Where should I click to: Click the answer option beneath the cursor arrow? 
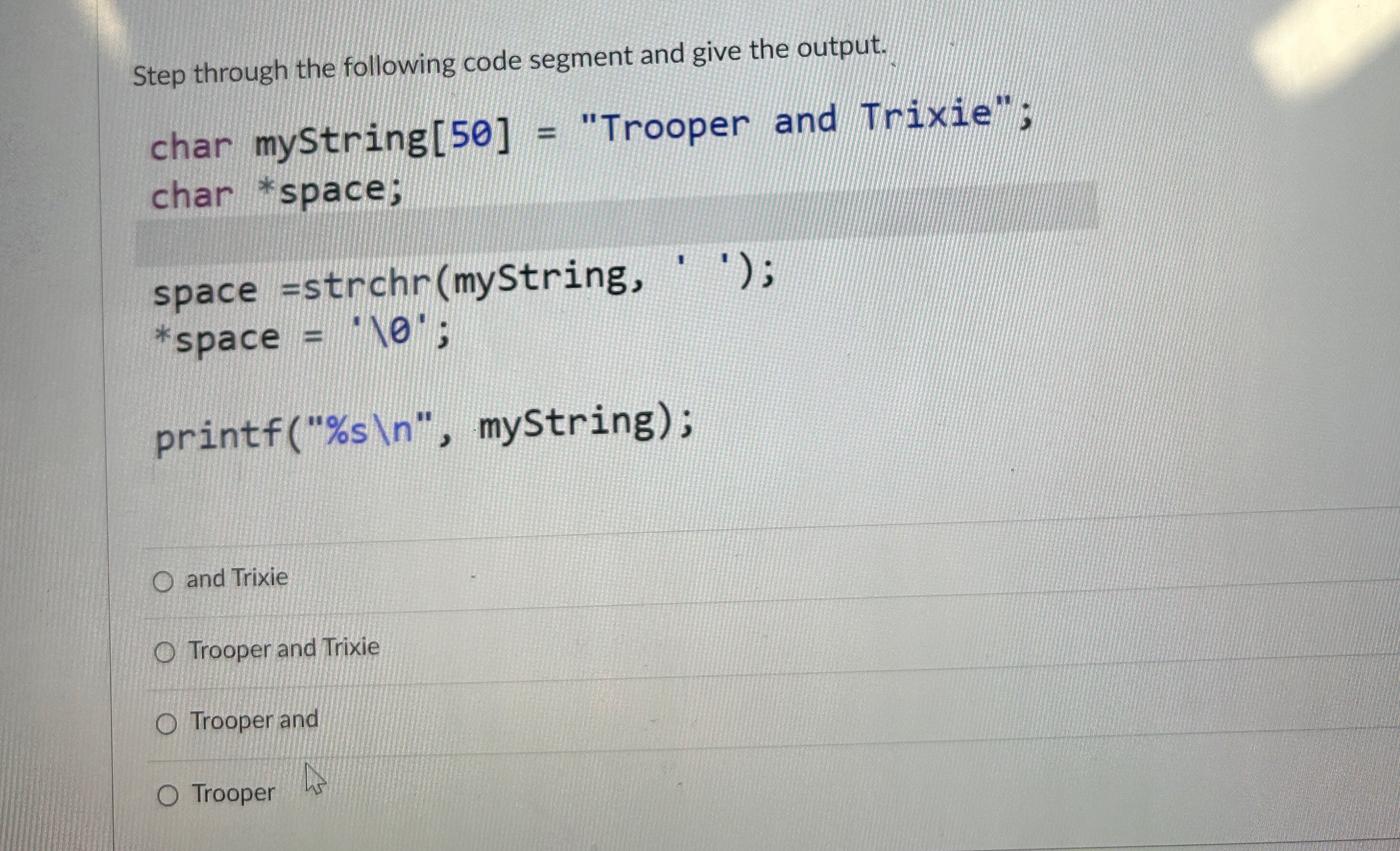pos(234,793)
